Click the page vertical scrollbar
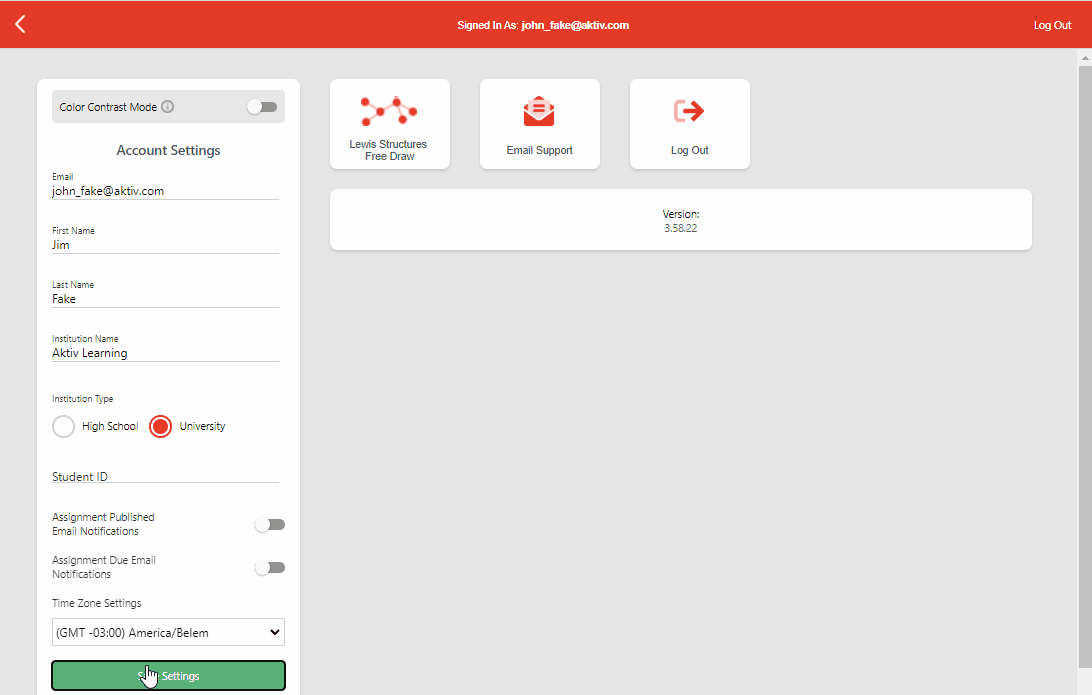The height and width of the screenshot is (695, 1092). [1084, 360]
